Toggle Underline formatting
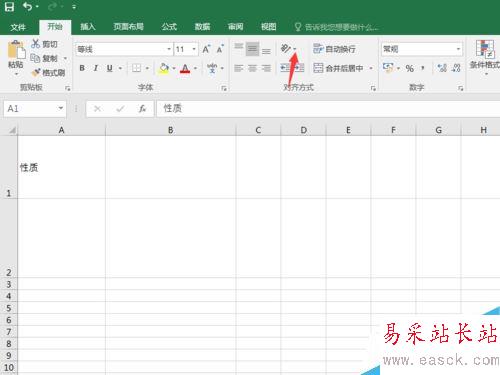500x375 pixels. [110, 68]
